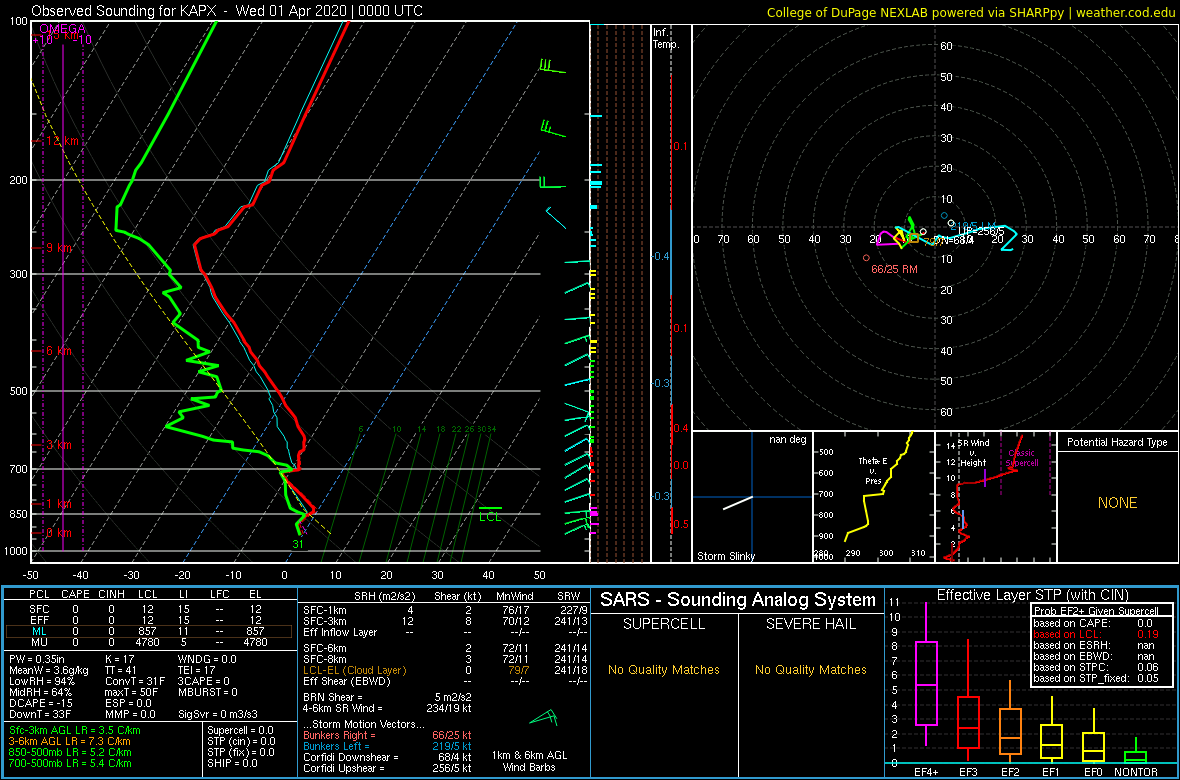1180x780 pixels.
Task: Click the Supercell = 0.0 composite value
Action: tap(242, 730)
